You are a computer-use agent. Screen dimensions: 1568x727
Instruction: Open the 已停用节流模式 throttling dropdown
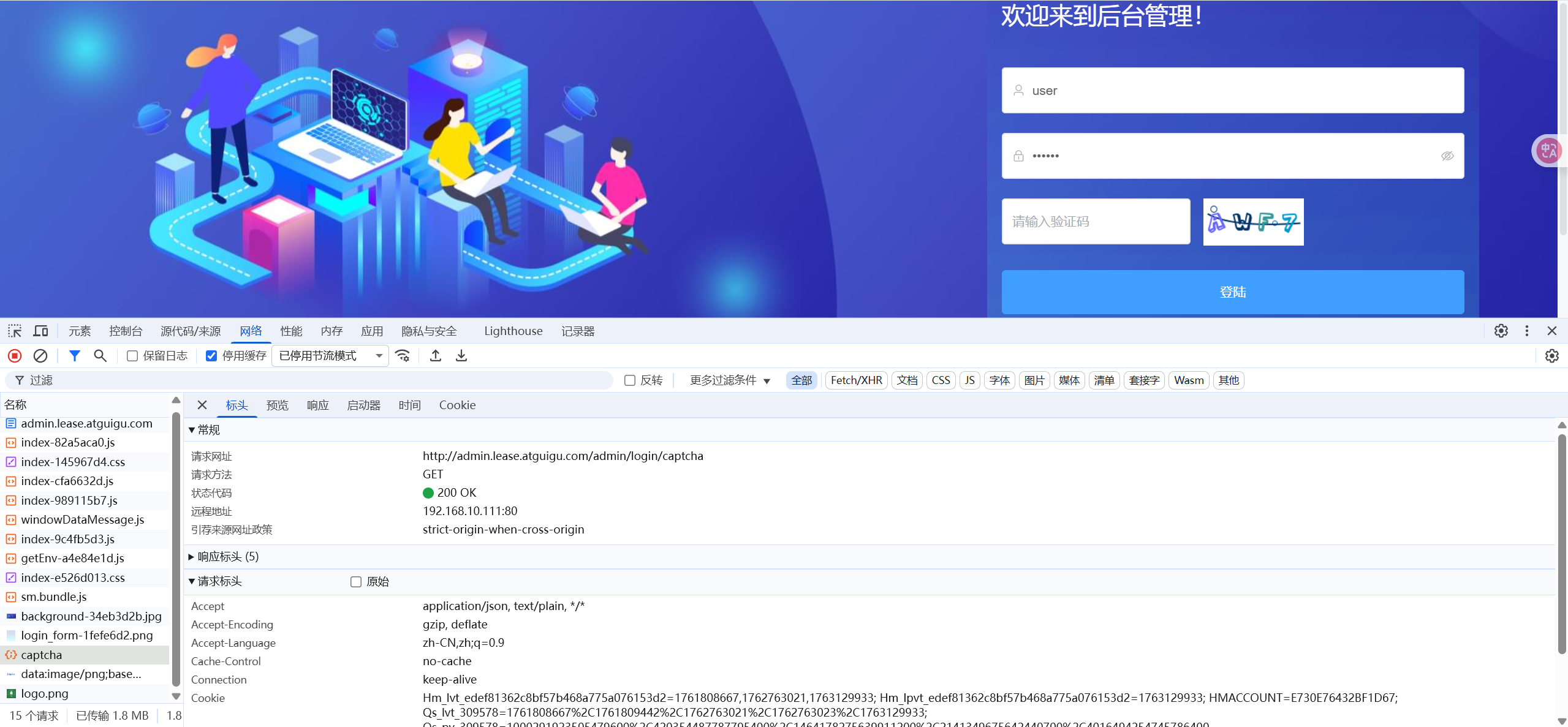click(x=329, y=356)
